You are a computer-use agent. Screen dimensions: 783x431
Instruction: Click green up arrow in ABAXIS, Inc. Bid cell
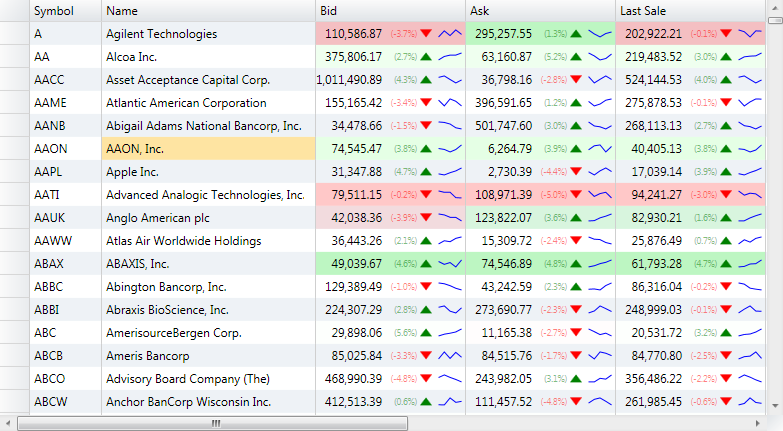pyautogui.click(x=427, y=264)
